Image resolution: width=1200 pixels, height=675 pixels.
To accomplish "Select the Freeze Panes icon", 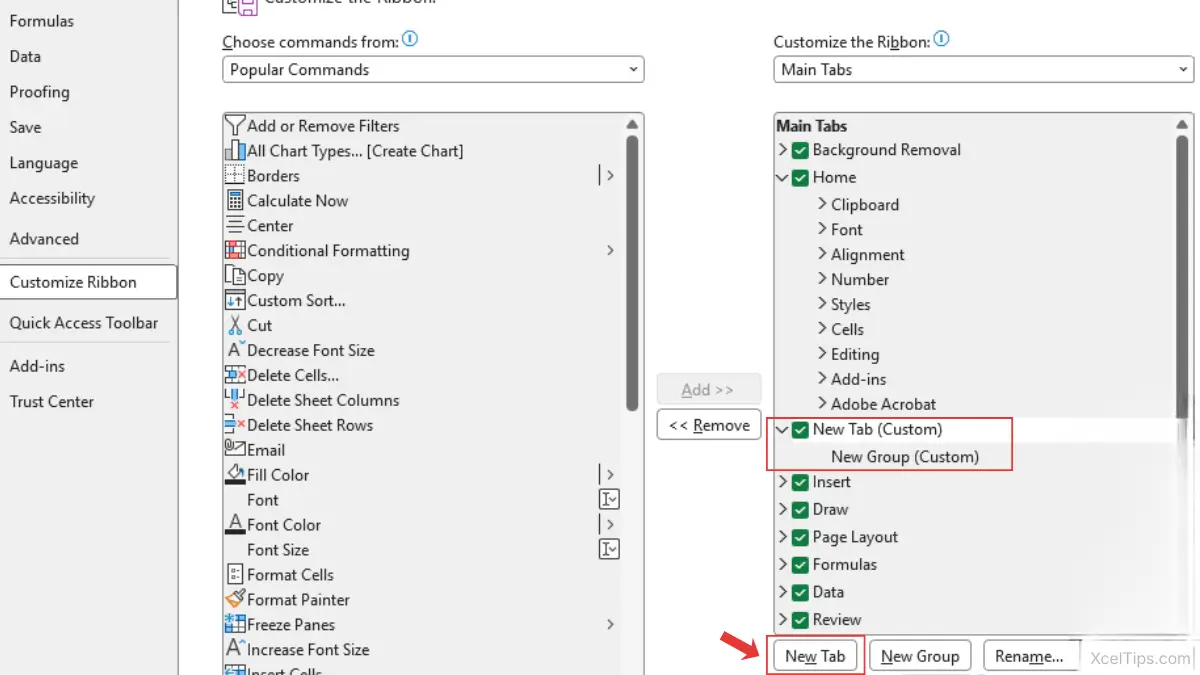I will (235, 625).
